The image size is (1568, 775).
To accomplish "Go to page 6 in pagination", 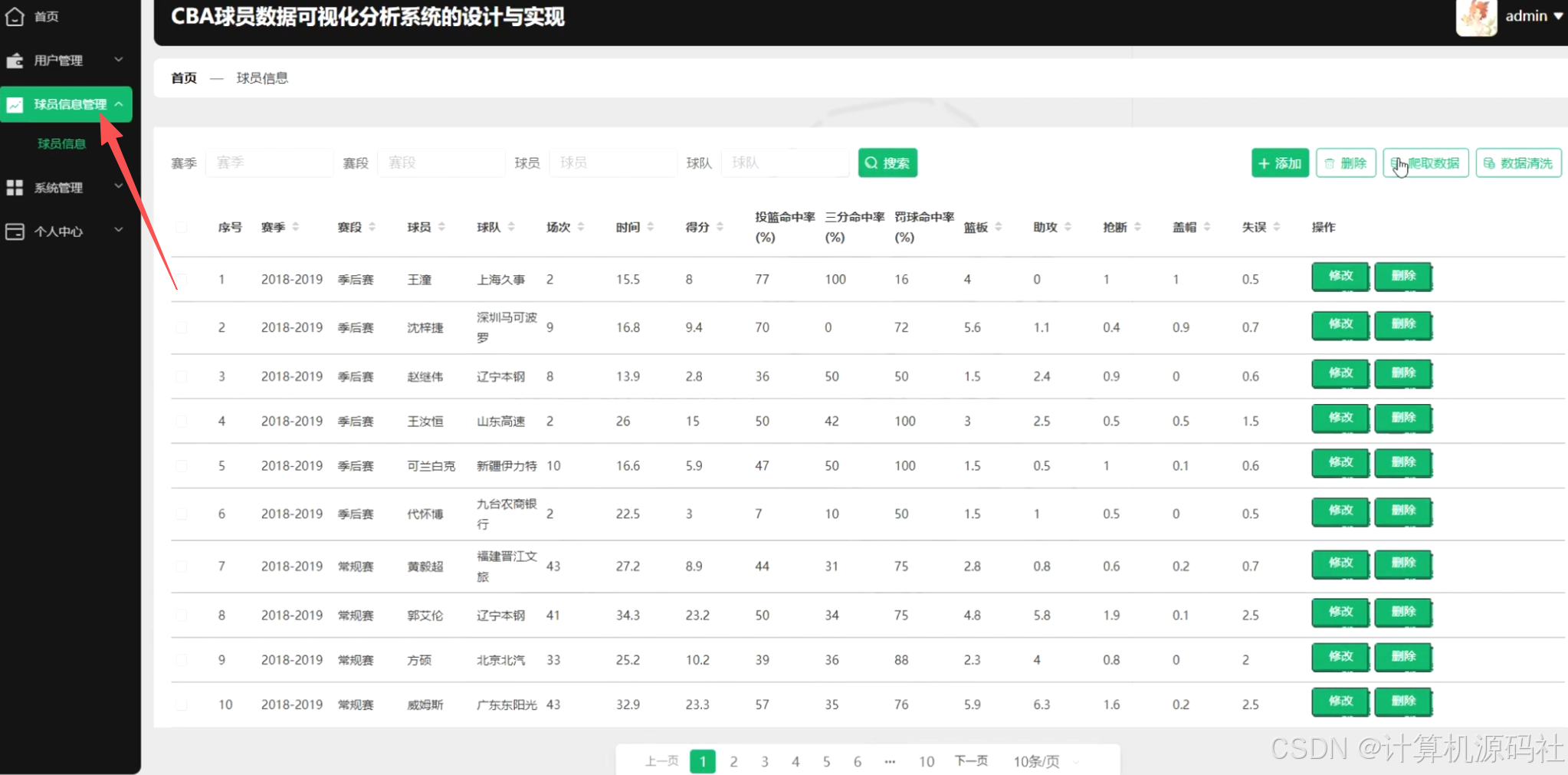I will 858,761.
